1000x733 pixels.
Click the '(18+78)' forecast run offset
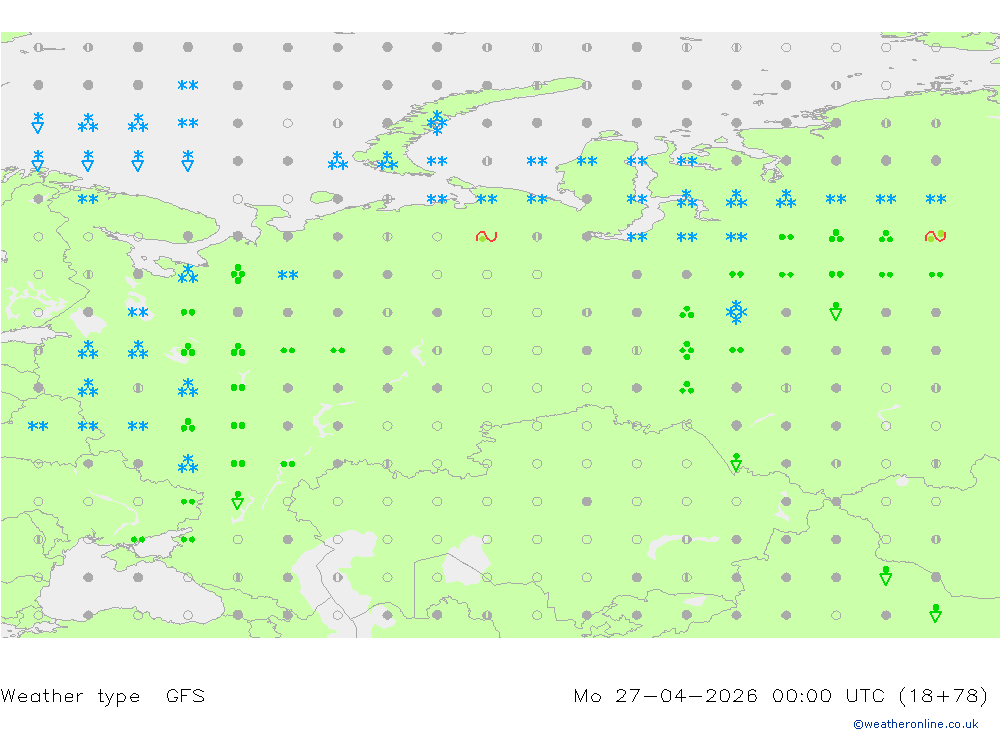tap(943, 695)
